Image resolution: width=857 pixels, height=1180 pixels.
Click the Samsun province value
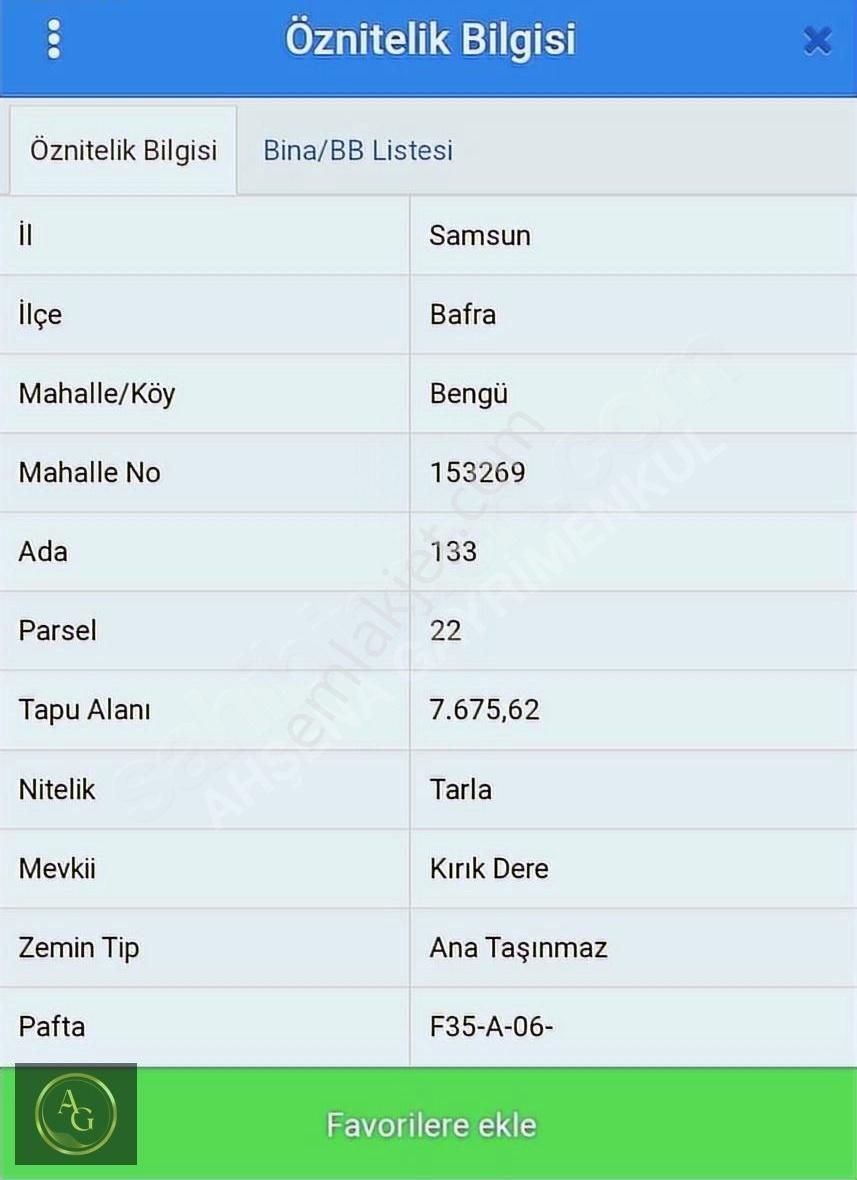480,236
